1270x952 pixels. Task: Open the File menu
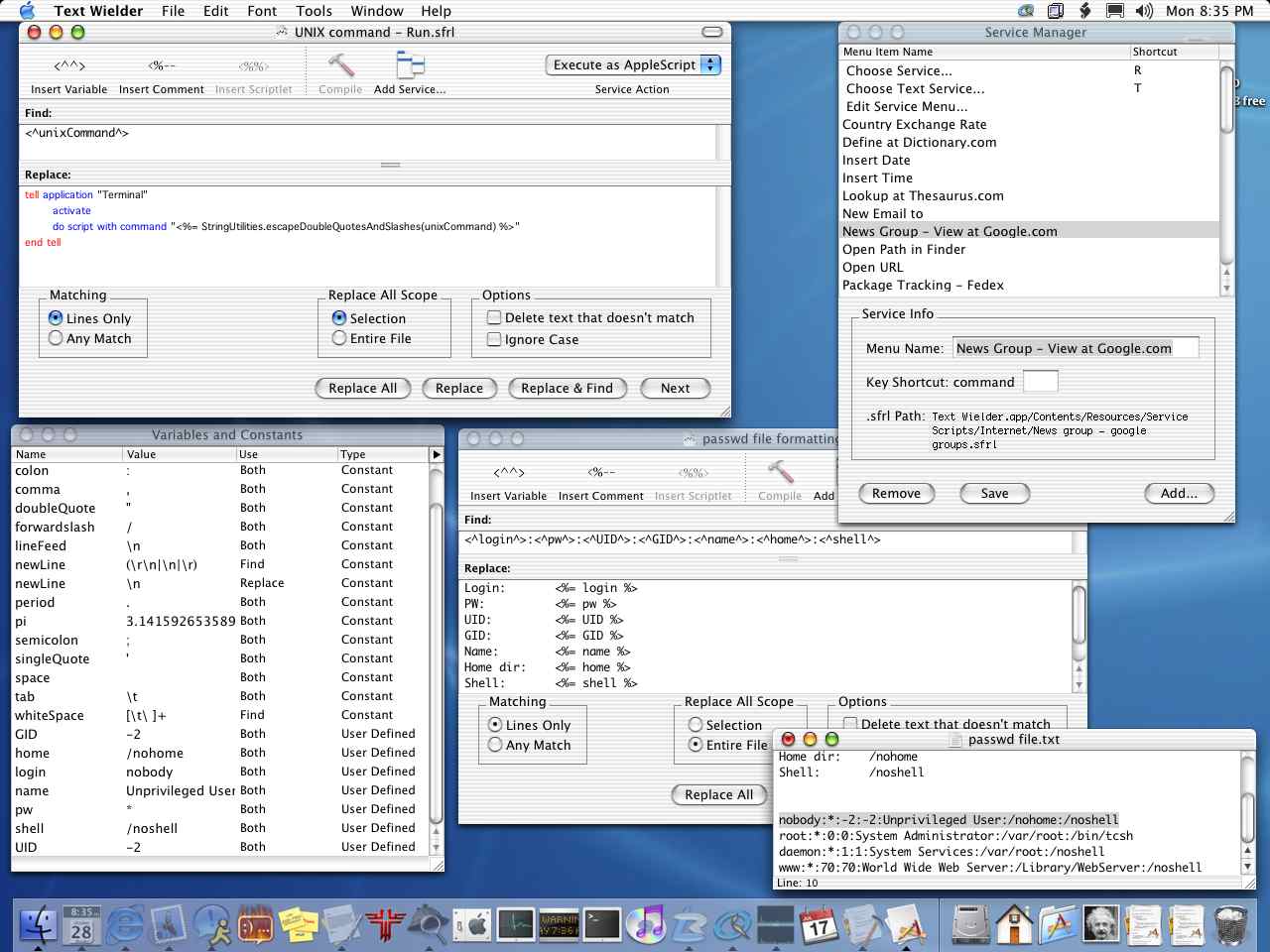coord(173,11)
